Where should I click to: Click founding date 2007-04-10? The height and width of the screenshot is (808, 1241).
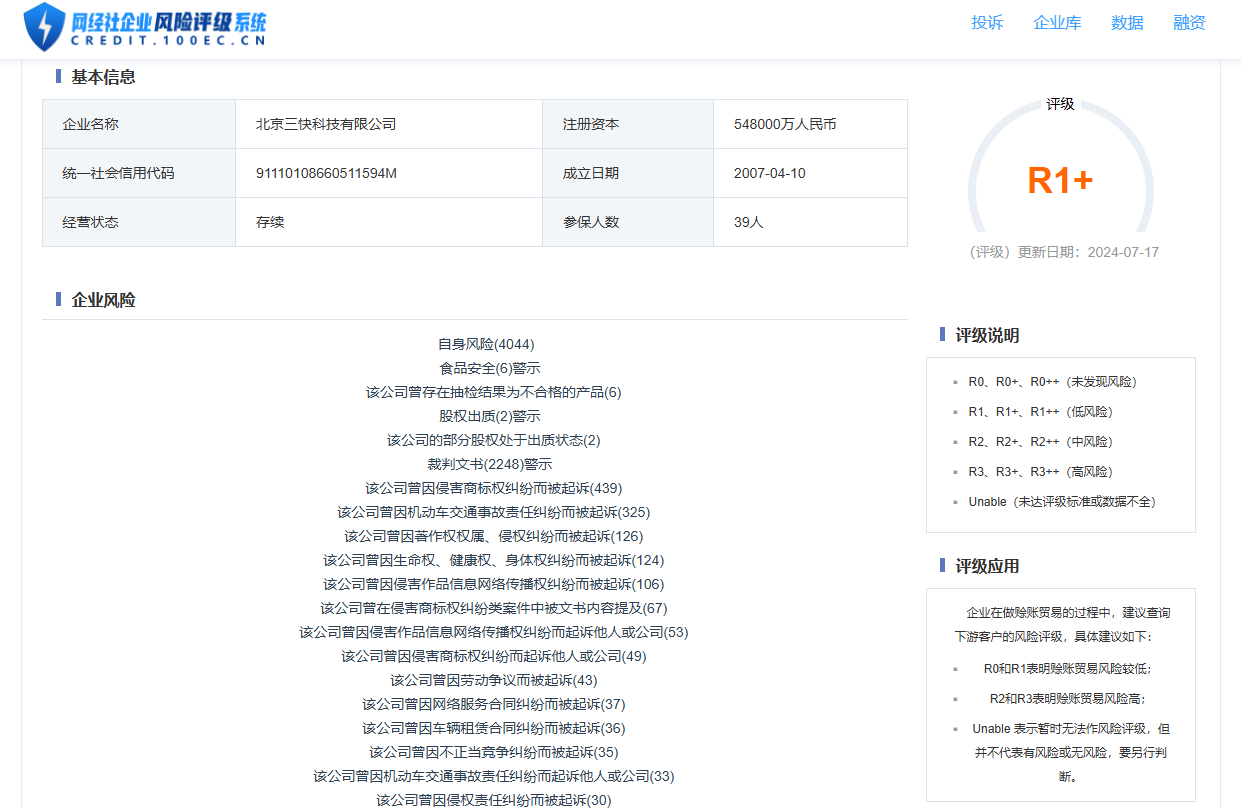tap(769, 173)
